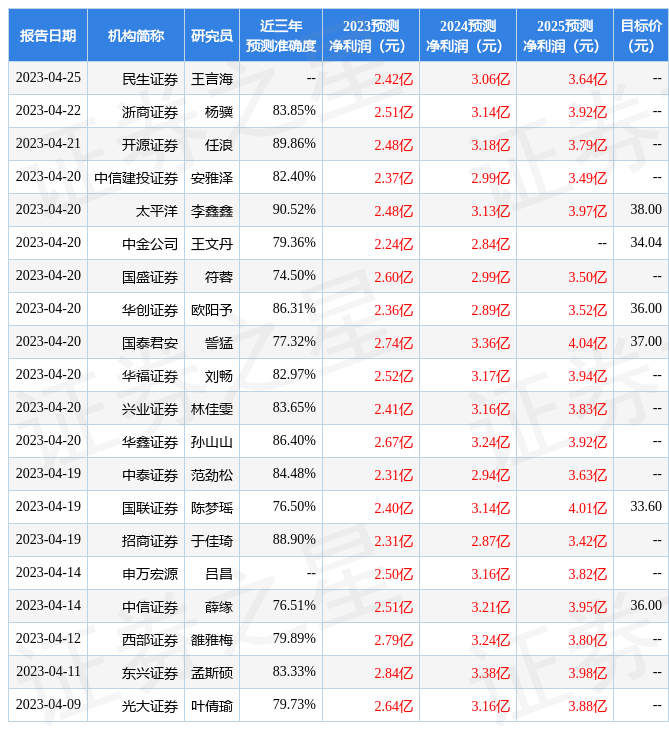Click target price 34.04
669x730 pixels.
646,243
